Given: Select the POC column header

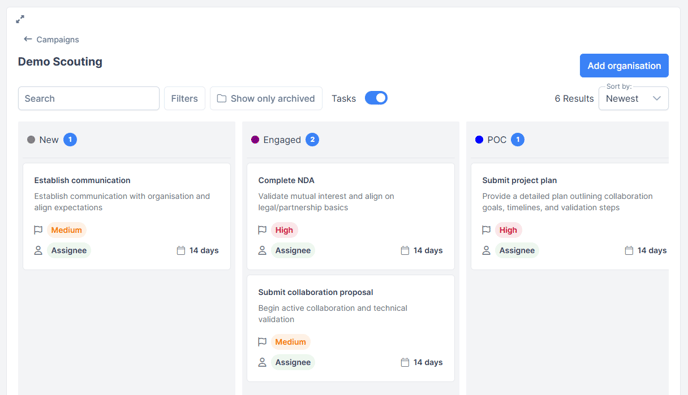Looking at the screenshot, I should pos(499,140).
